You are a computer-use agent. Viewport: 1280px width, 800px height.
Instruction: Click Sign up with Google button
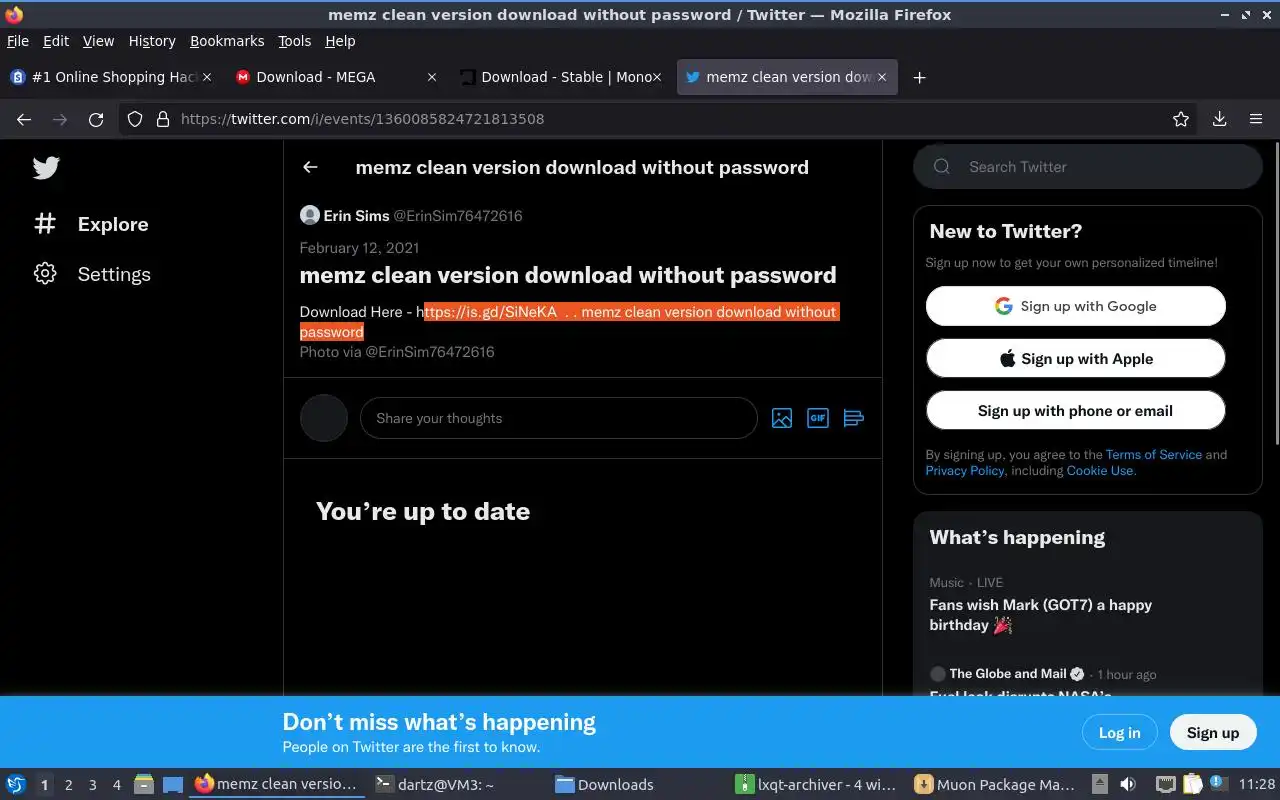coord(1075,306)
